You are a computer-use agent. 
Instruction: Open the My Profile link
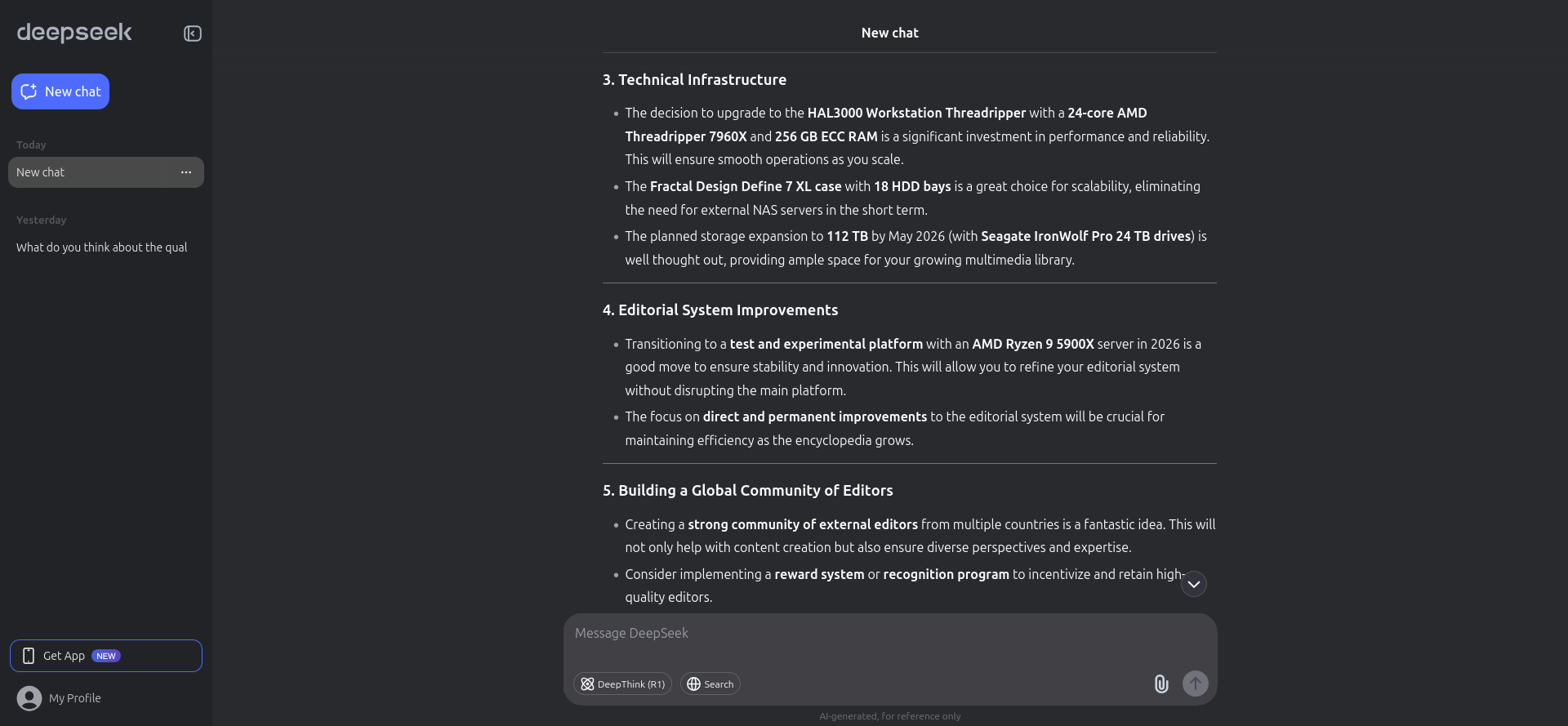pyautogui.click(x=75, y=698)
